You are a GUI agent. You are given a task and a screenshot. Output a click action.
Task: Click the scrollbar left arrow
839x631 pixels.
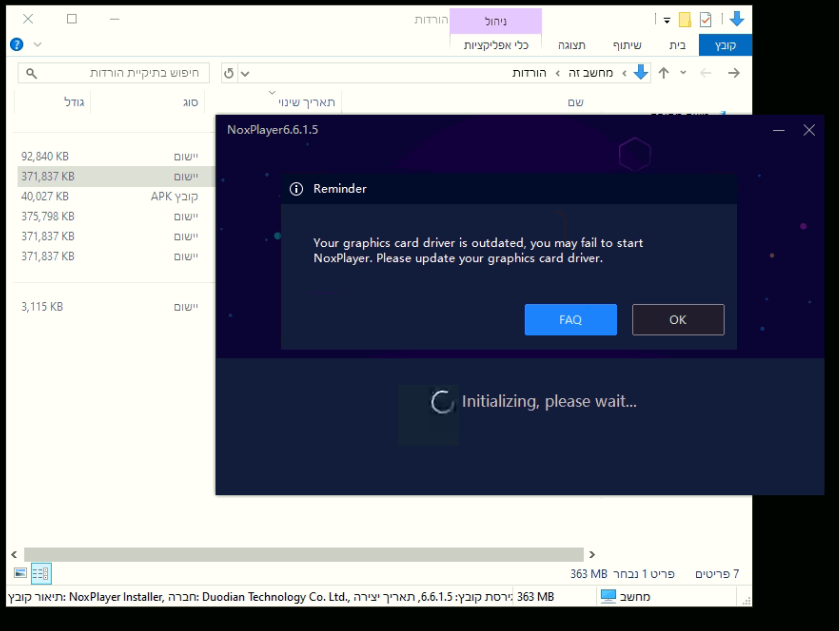(14, 554)
